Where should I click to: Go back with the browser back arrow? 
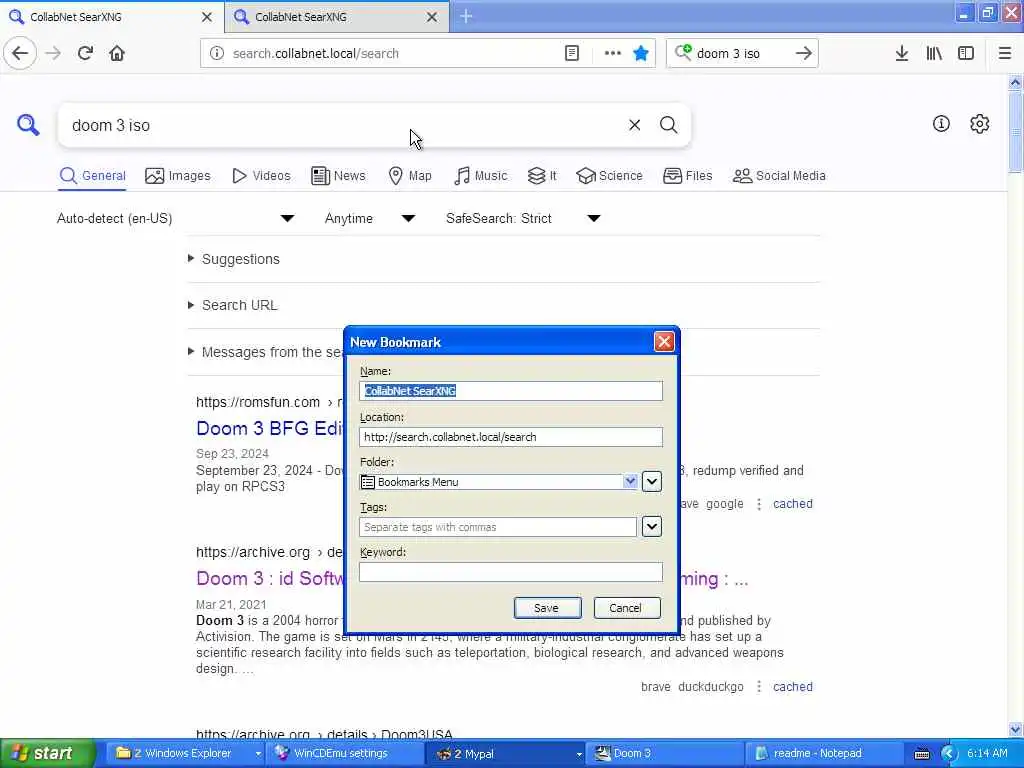coord(20,53)
